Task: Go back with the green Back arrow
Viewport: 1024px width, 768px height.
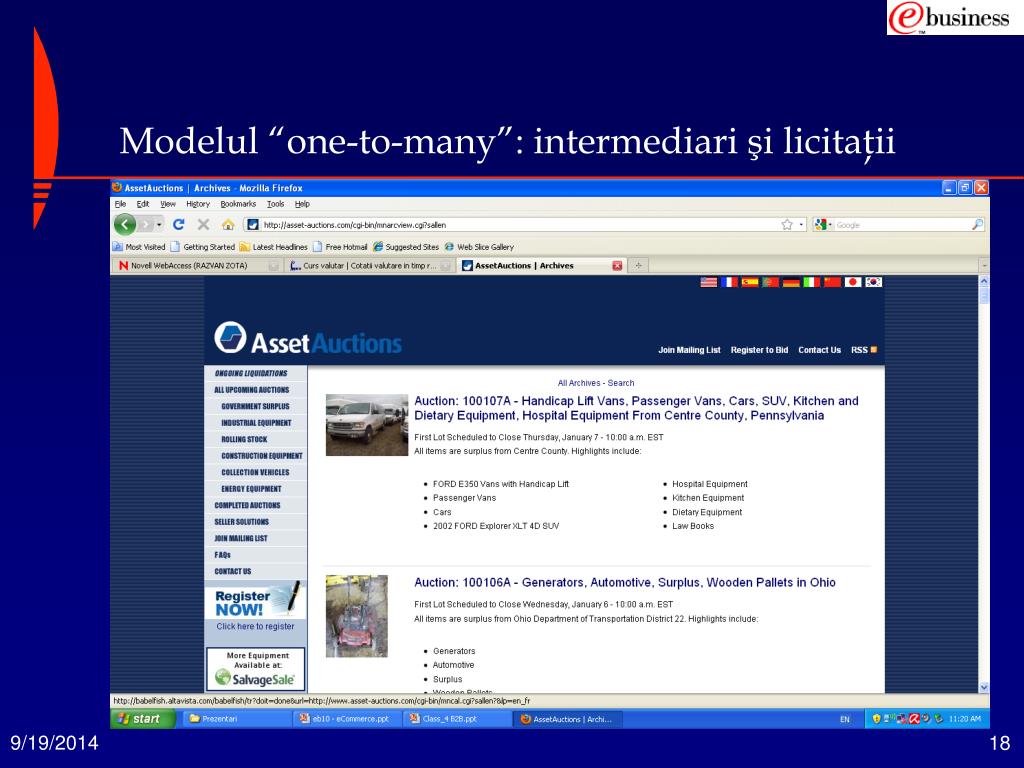Action: point(125,225)
